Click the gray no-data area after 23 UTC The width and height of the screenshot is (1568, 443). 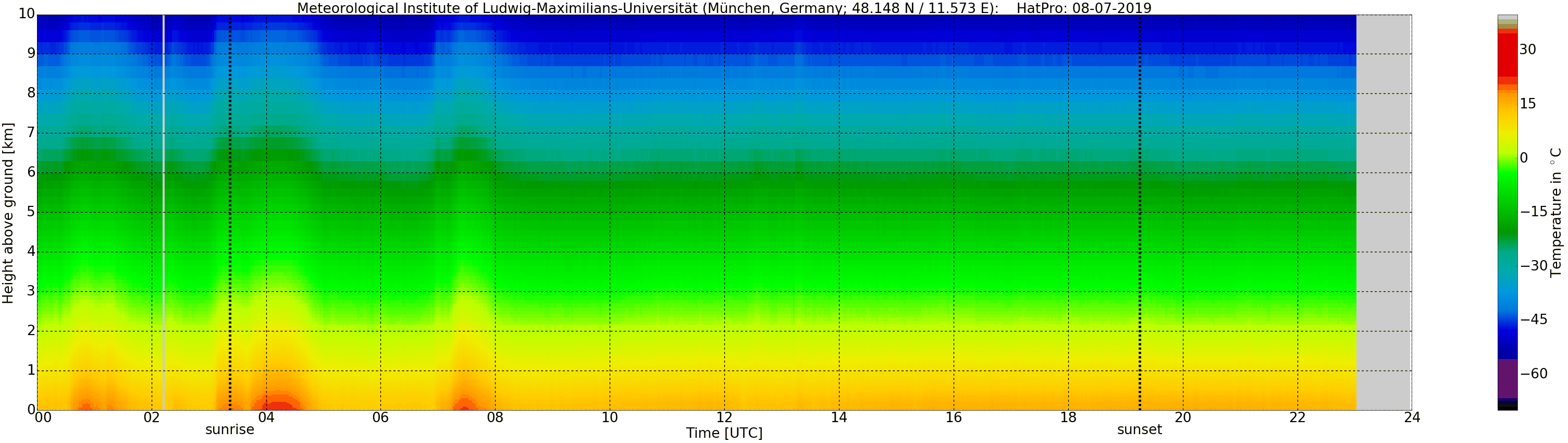coord(1384,213)
